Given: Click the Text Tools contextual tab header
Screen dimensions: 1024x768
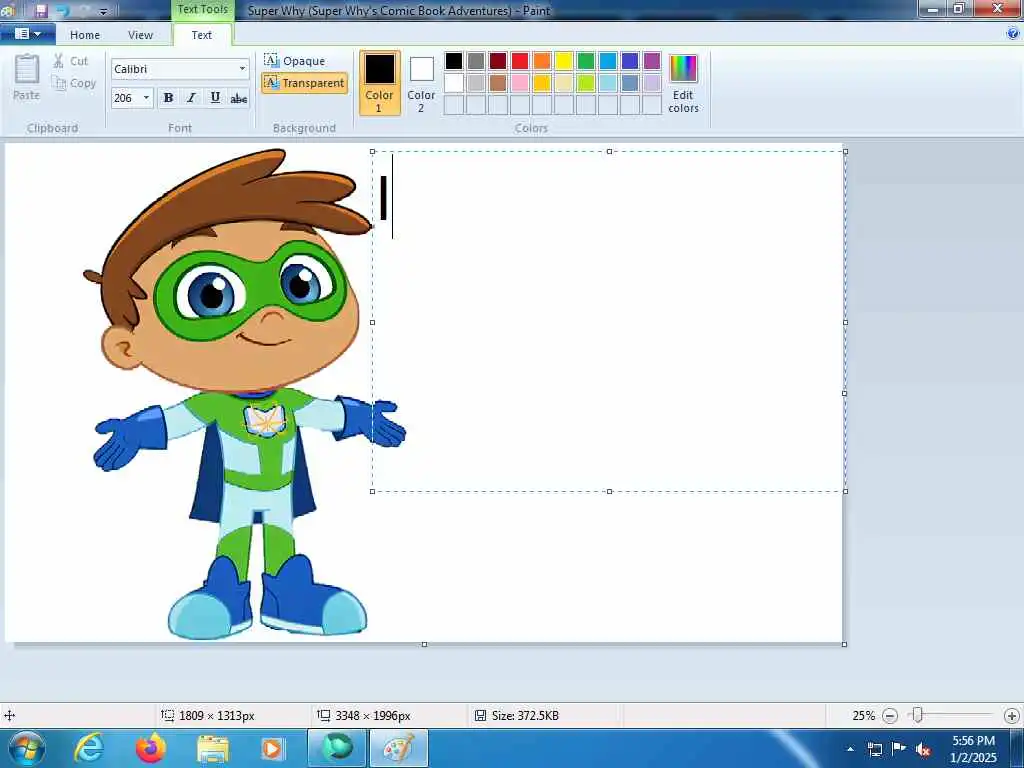Looking at the screenshot, I should [202, 10].
